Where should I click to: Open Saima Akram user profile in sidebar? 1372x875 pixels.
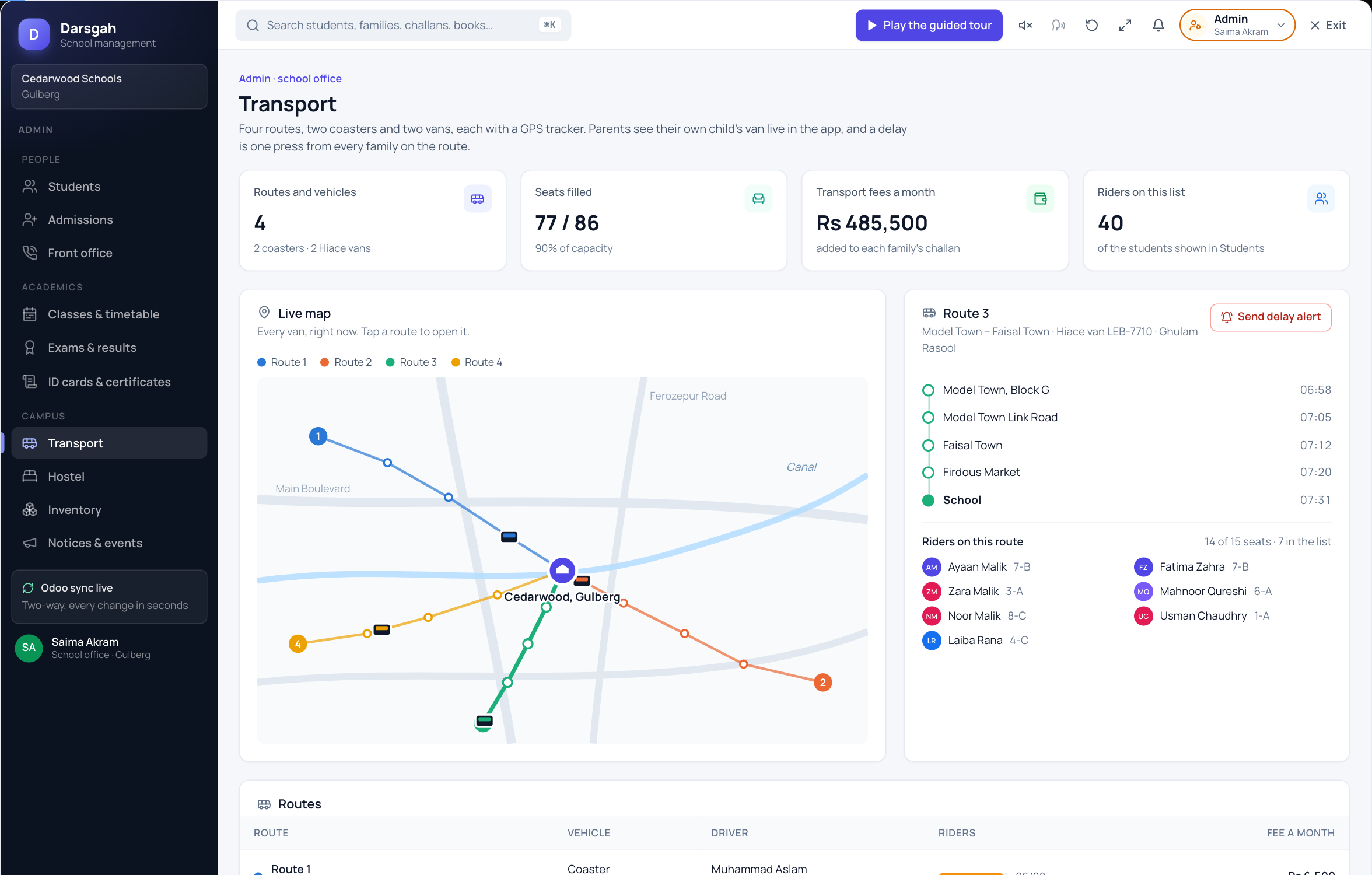pyautogui.click(x=109, y=647)
